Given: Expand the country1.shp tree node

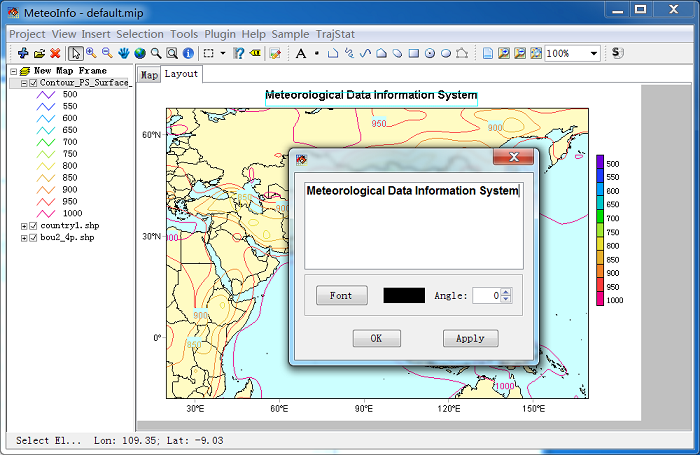Looking at the screenshot, I should tap(24, 226).
